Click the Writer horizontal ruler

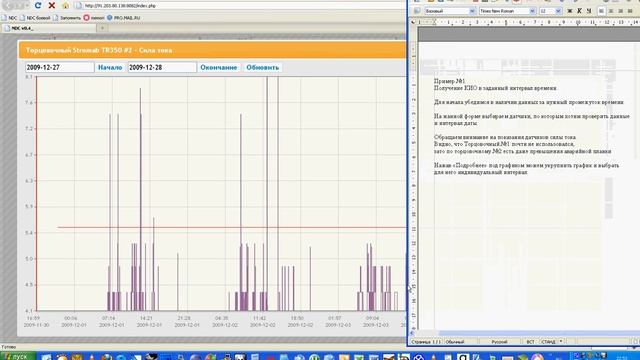529,22
